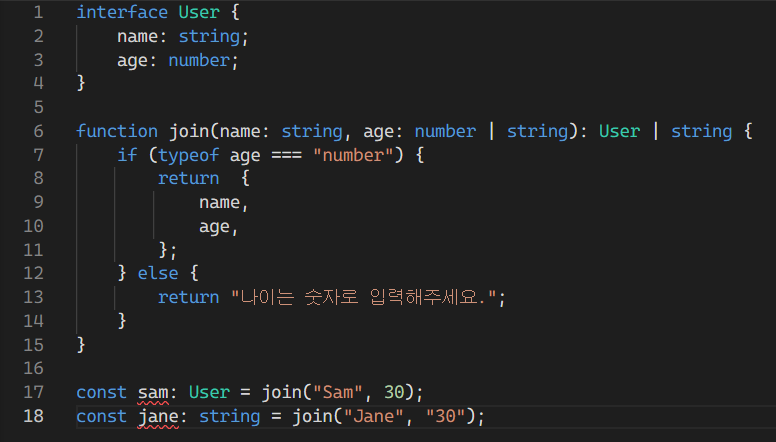776x442 pixels.
Task: Click the 'return' keyword on line 13
Action: pyautogui.click(x=189, y=297)
